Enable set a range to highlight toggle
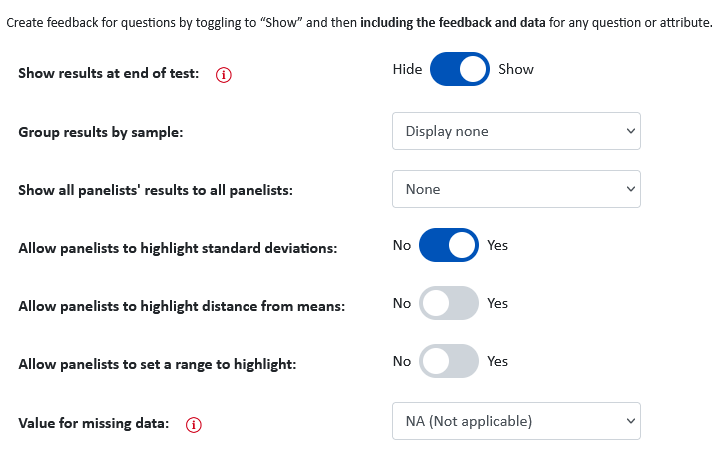721x457 pixels. [449, 361]
